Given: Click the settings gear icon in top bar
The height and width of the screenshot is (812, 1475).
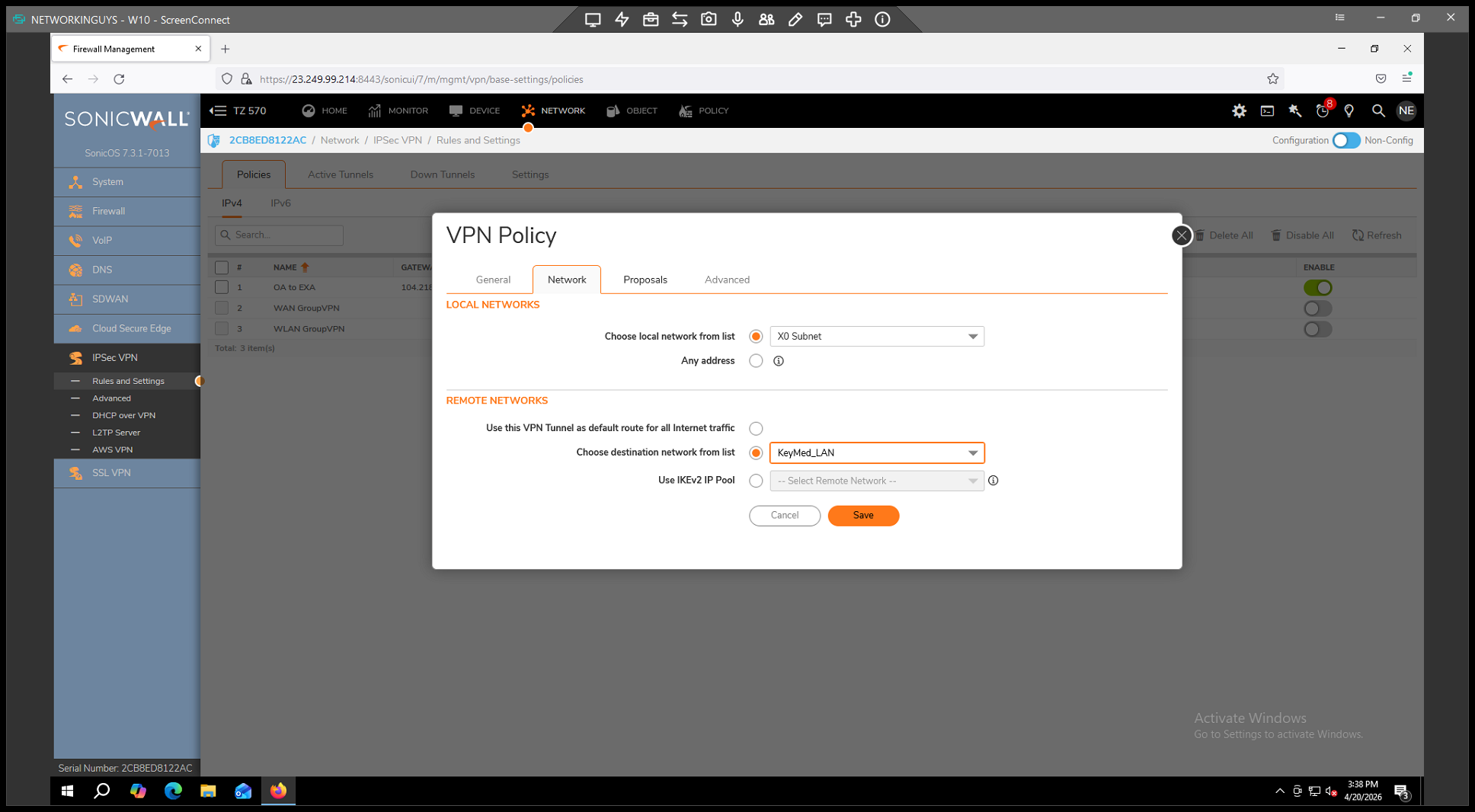Looking at the screenshot, I should point(1239,111).
